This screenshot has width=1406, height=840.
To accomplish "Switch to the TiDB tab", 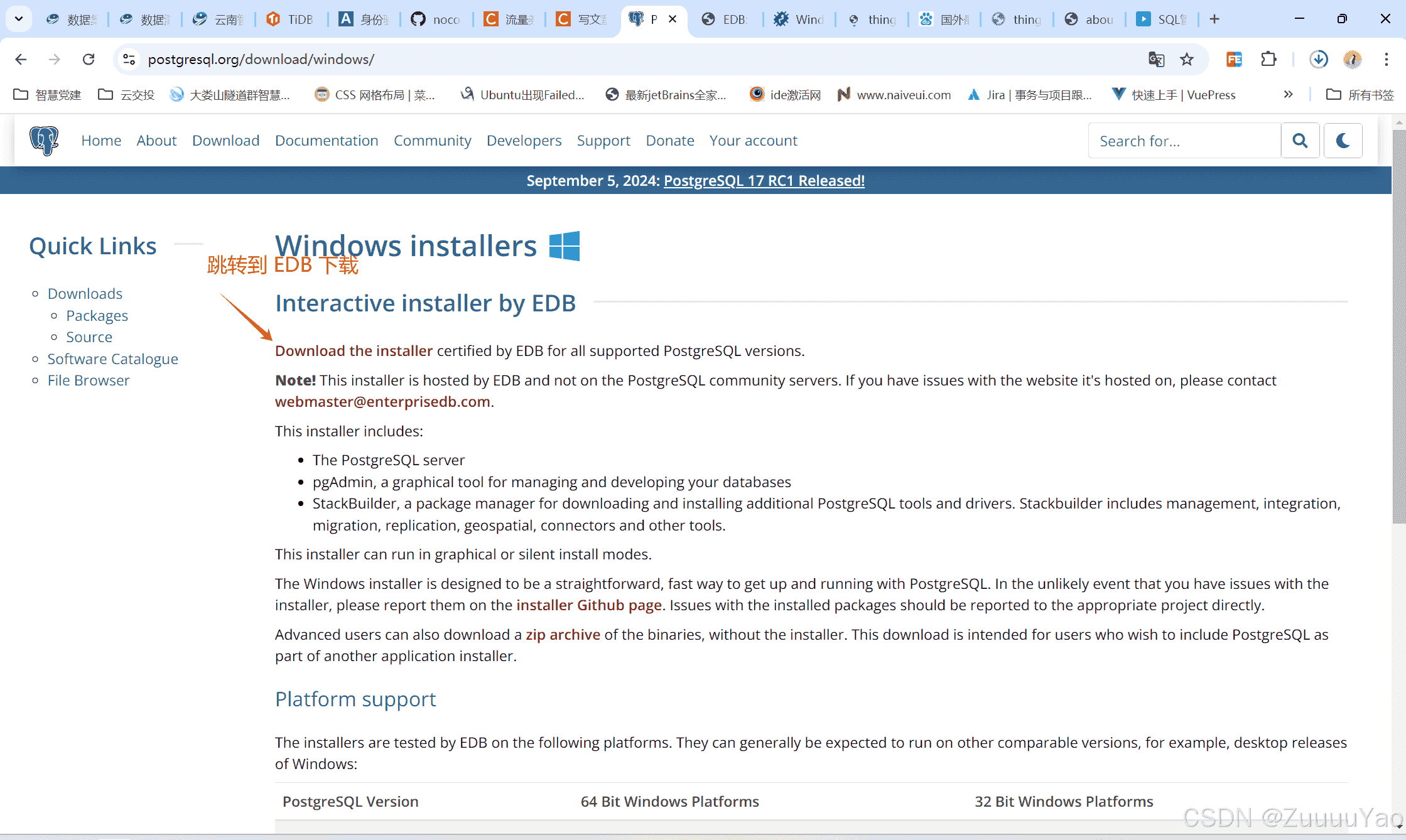I will 291,19.
